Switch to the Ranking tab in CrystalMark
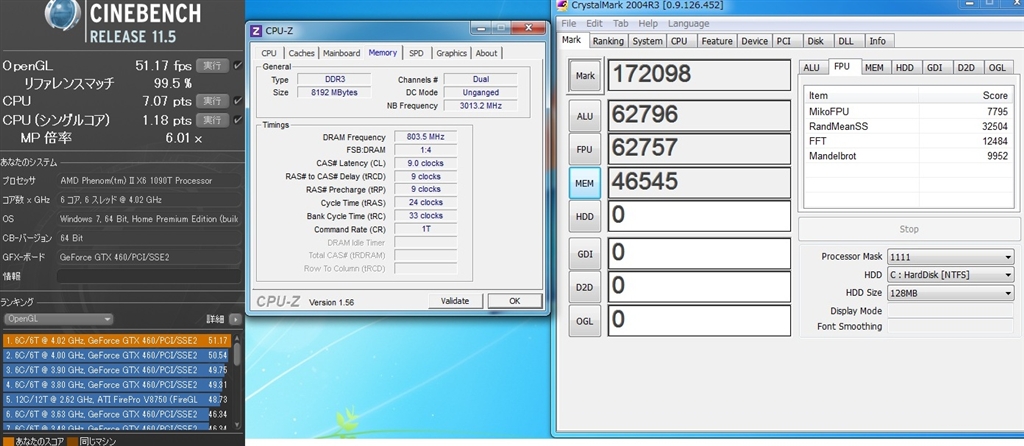Screen dimensions: 1024x446 tap(607, 41)
